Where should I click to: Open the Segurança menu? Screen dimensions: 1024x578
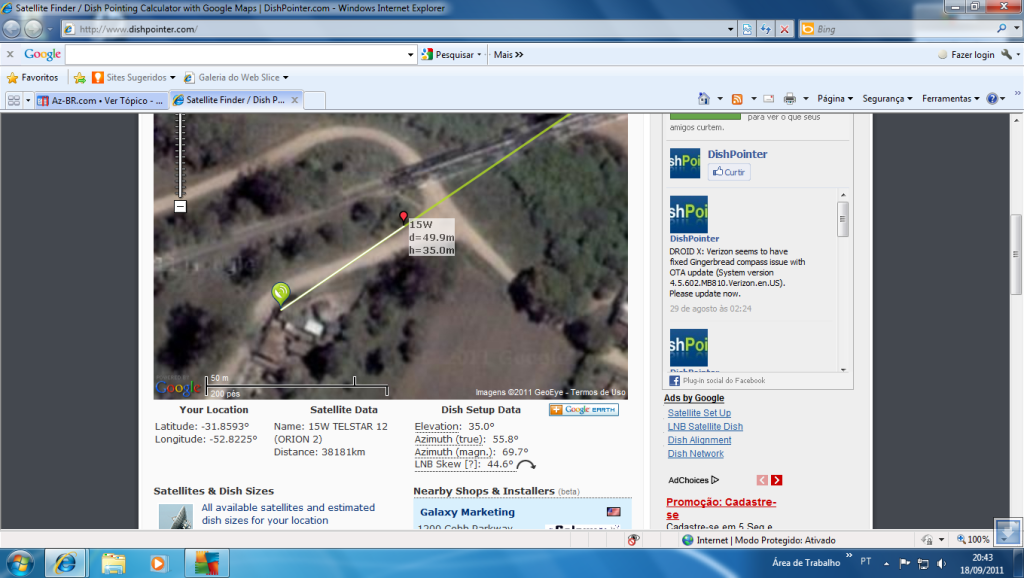tap(888, 99)
